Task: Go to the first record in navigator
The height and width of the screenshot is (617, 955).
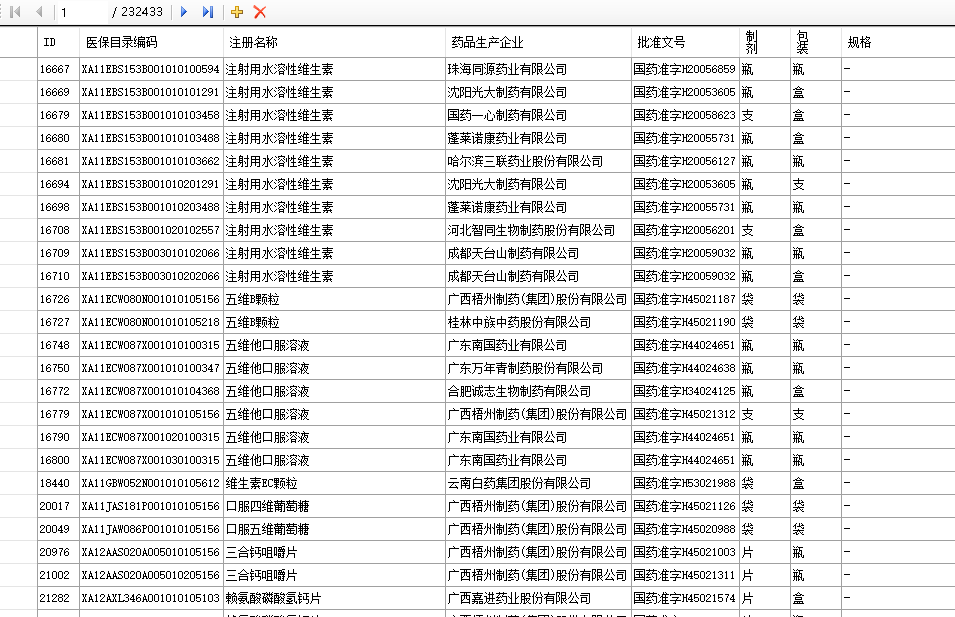Action: click(x=15, y=12)
